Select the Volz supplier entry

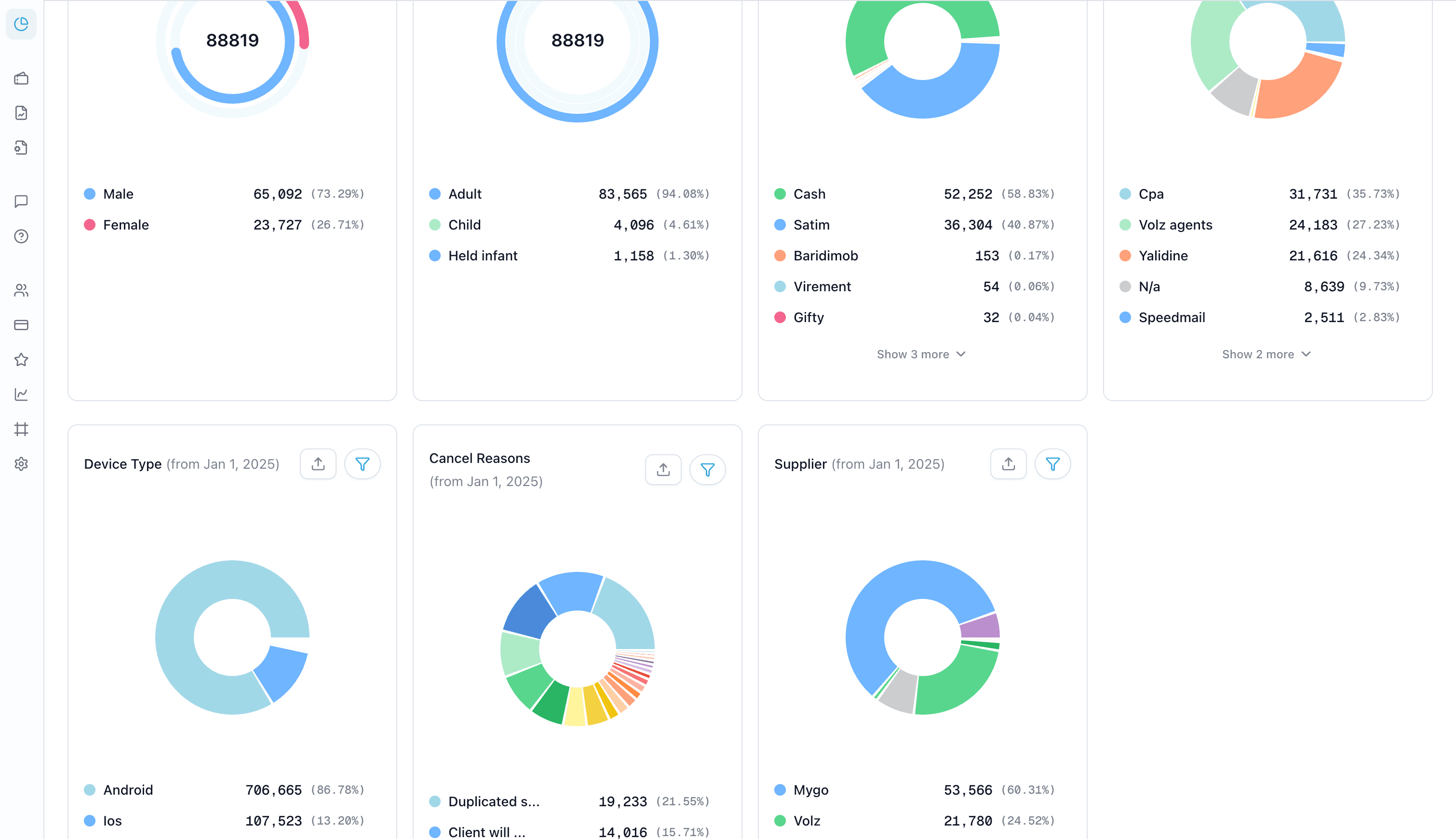tap(915, 821)
